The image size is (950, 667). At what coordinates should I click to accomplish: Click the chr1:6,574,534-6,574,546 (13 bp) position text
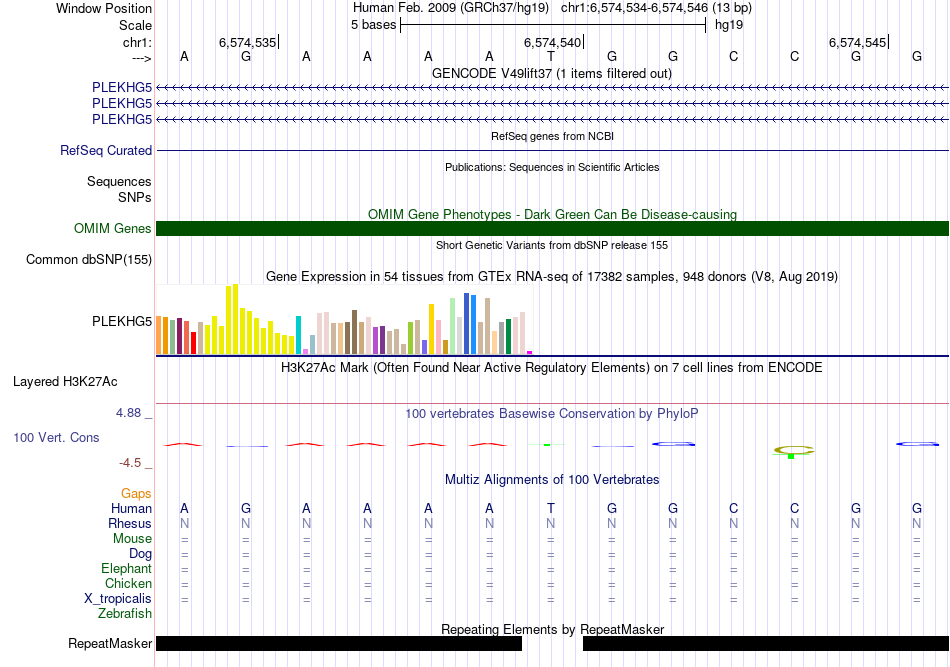(656, 8)
